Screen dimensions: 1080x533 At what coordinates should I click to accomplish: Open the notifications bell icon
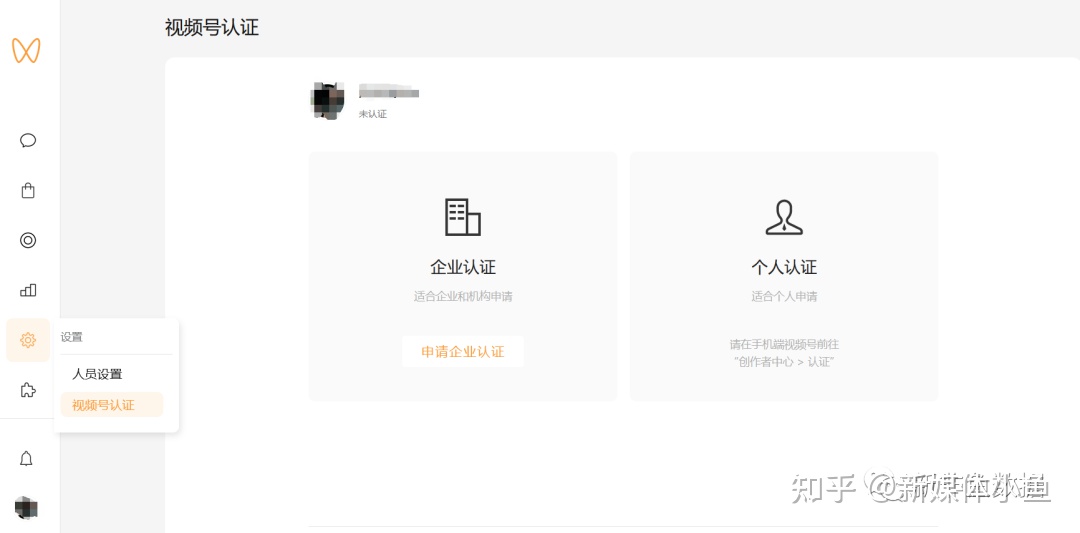click(27, 458)
